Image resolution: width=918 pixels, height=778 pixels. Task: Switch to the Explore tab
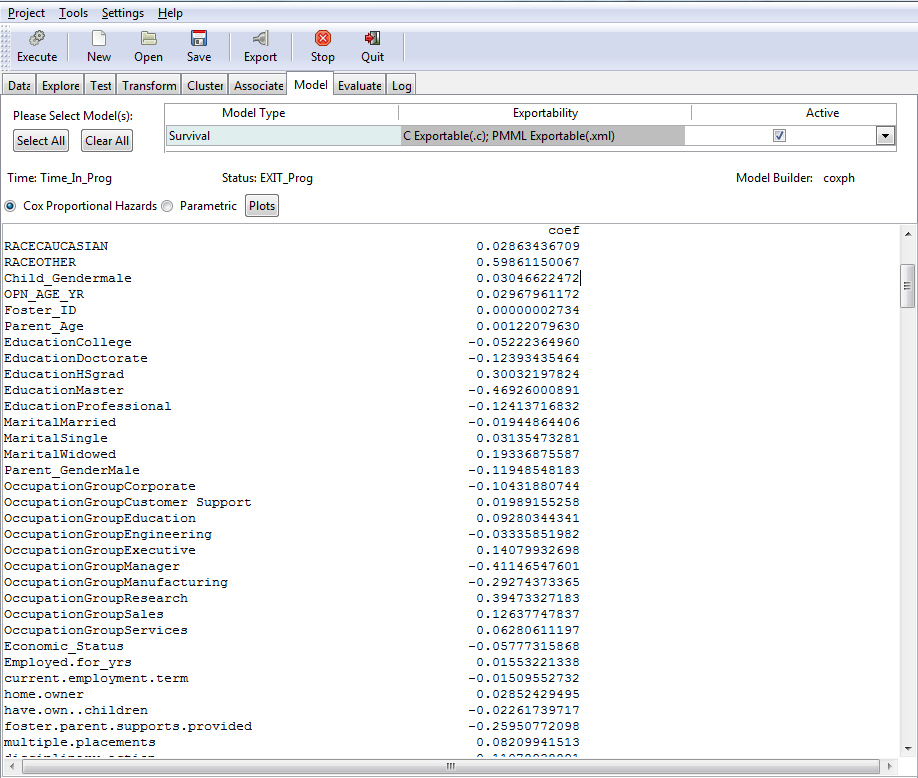coord(61,85)
